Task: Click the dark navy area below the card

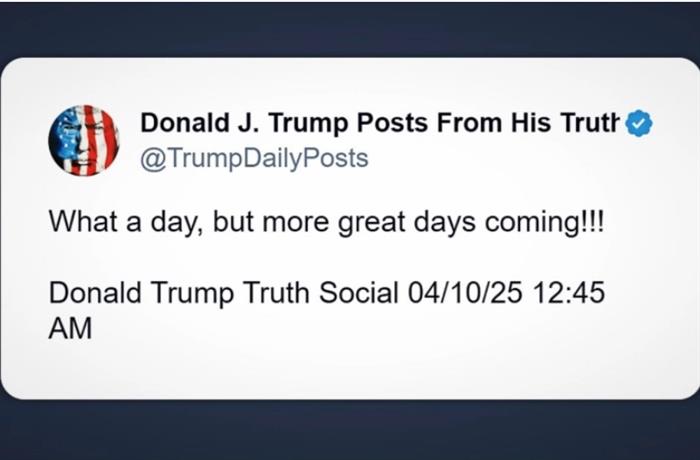Action: pyautogui.click(x=350, y=429)
